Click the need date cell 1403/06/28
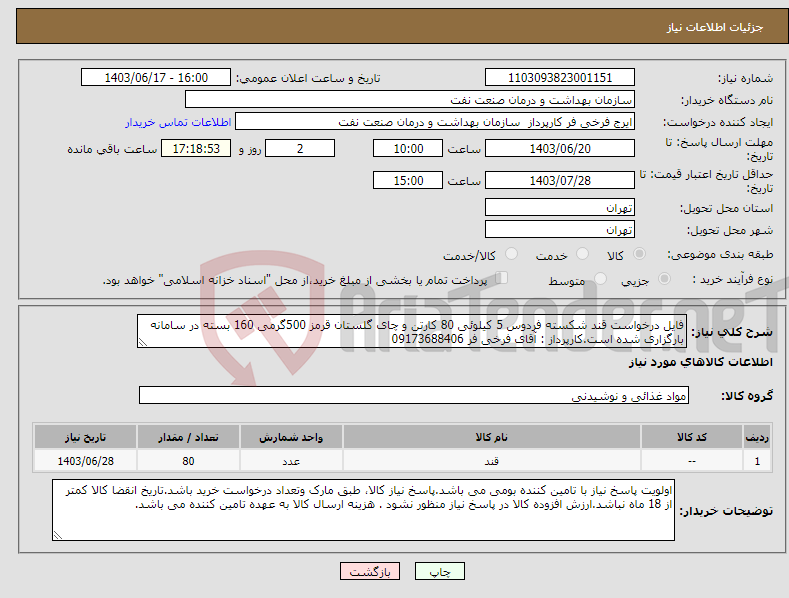Screen dimensions: 789x598 click(x=85, y=461)
